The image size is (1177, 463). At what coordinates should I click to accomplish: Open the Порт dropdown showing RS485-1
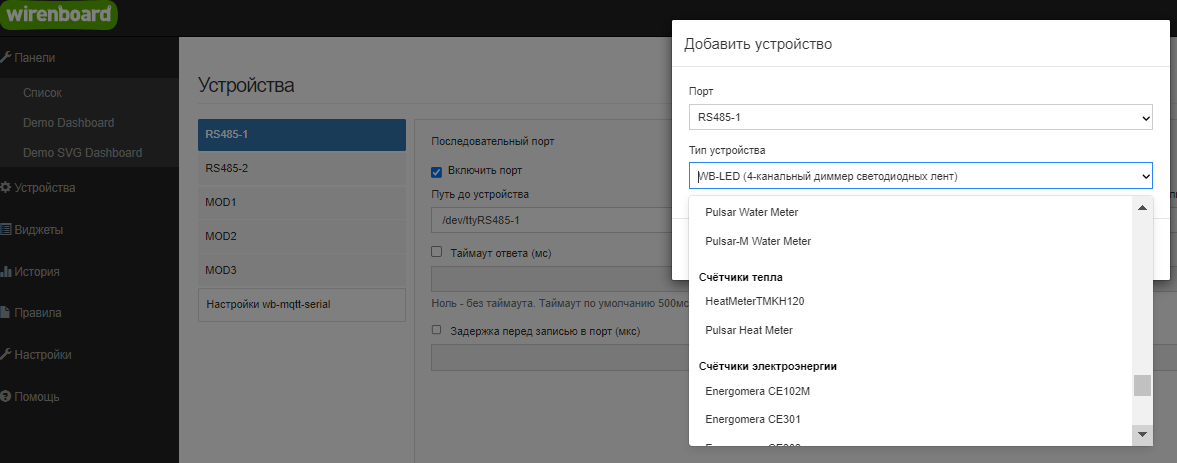tap(920, 117)
